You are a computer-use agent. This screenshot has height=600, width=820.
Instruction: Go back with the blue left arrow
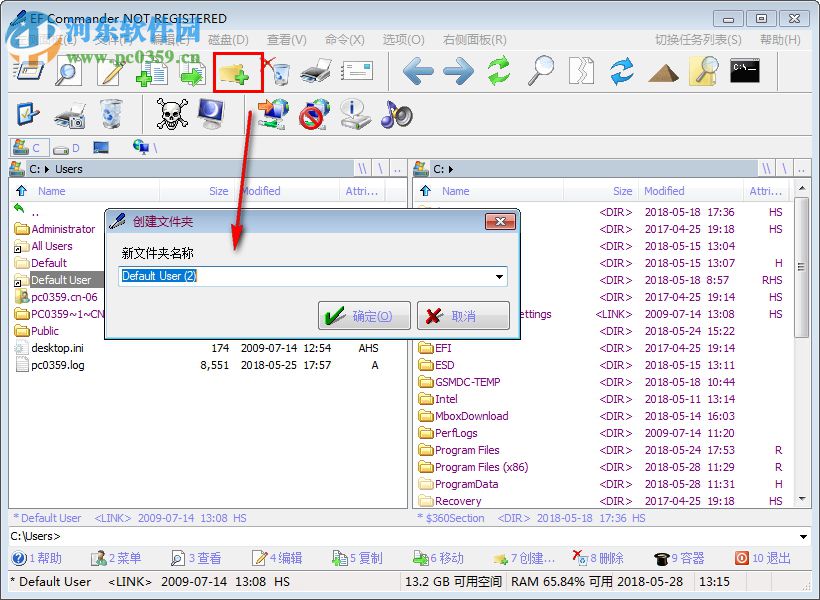click(x=418, y=71)
